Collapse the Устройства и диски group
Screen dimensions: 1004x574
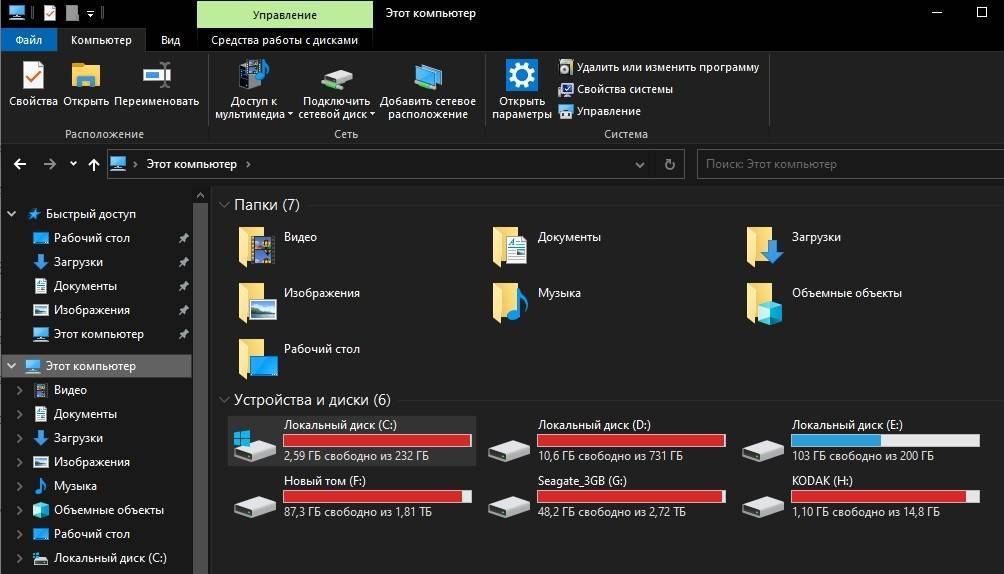coord(224,400)
